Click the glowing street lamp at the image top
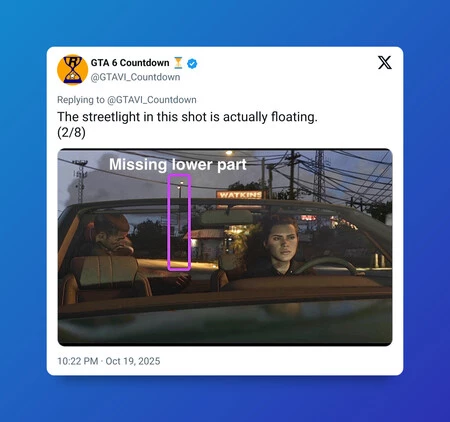The height and width of the screenshot is (422, 450). (229, 153)
